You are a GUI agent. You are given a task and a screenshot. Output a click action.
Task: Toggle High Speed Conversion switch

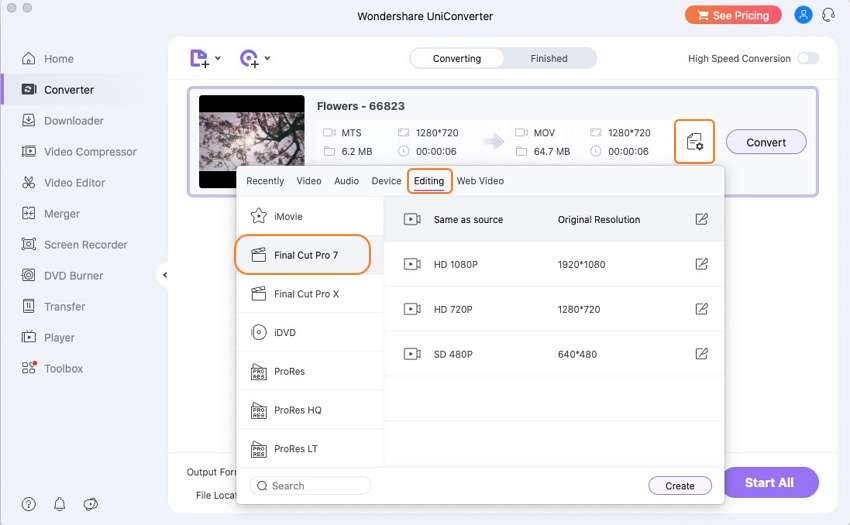[807, 59]
